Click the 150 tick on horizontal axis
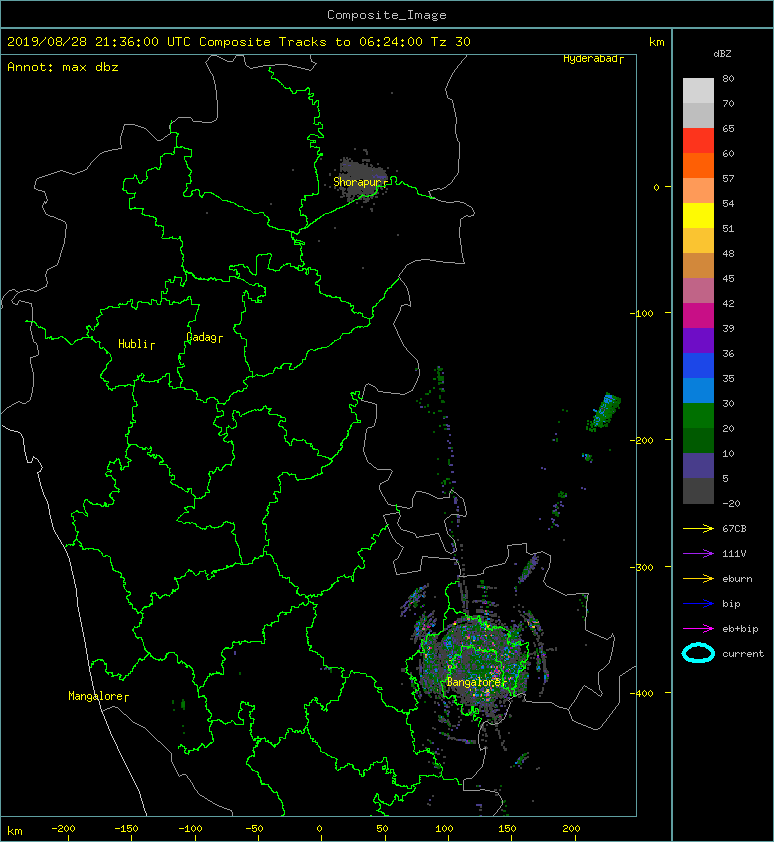 tap(508, 829)
